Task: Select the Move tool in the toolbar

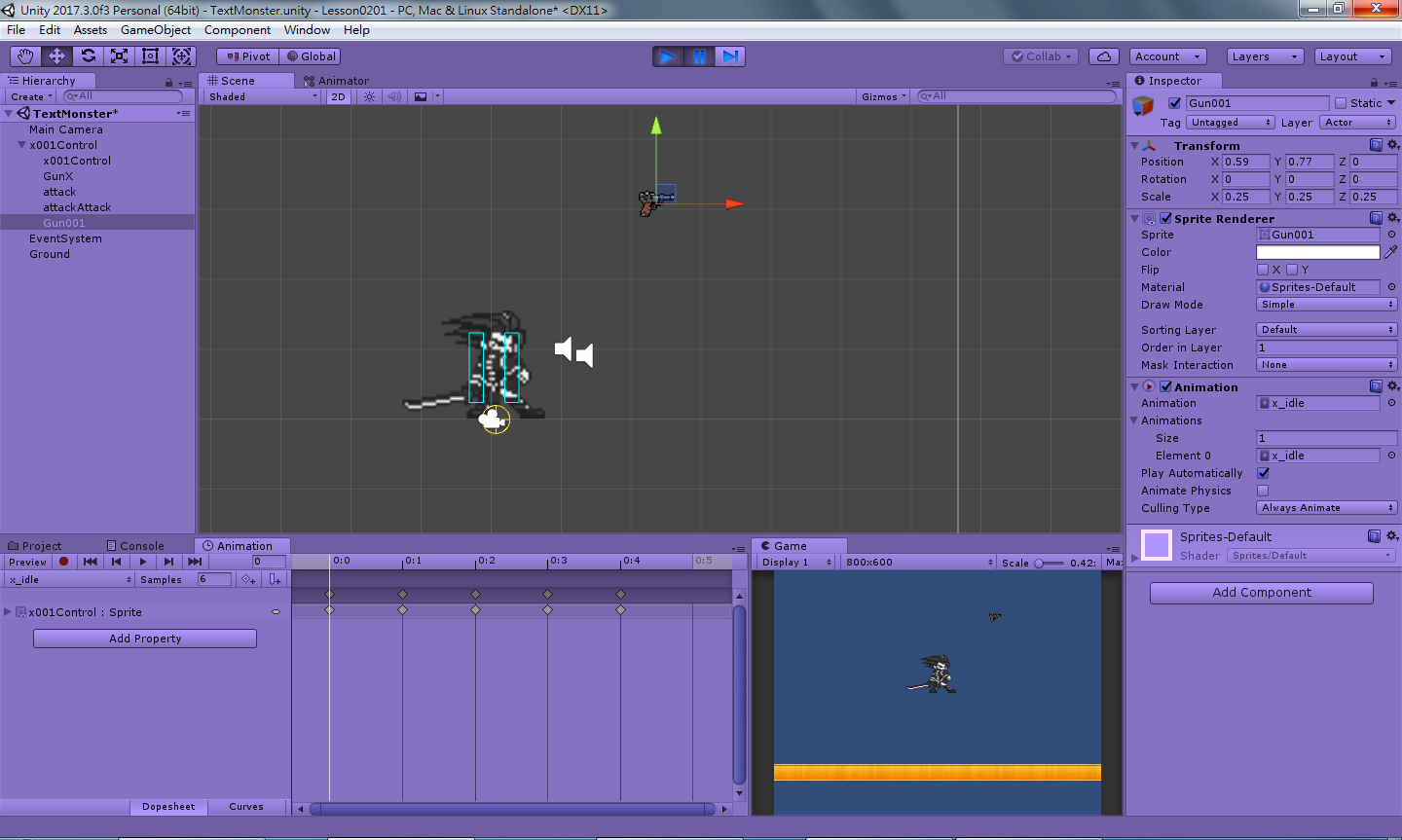Action: [55, 55]
